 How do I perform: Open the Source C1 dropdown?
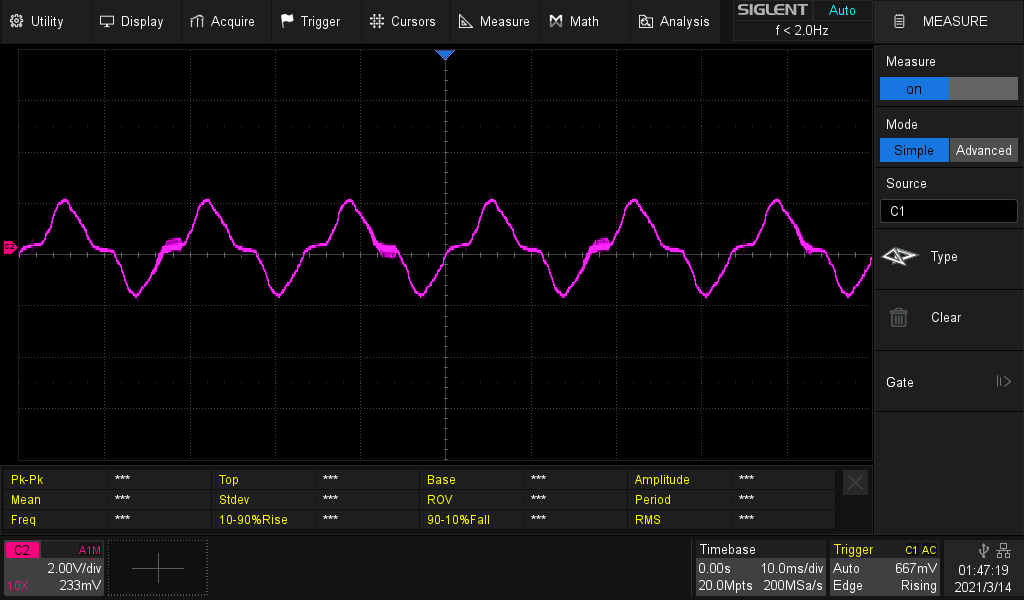(948, 211)
